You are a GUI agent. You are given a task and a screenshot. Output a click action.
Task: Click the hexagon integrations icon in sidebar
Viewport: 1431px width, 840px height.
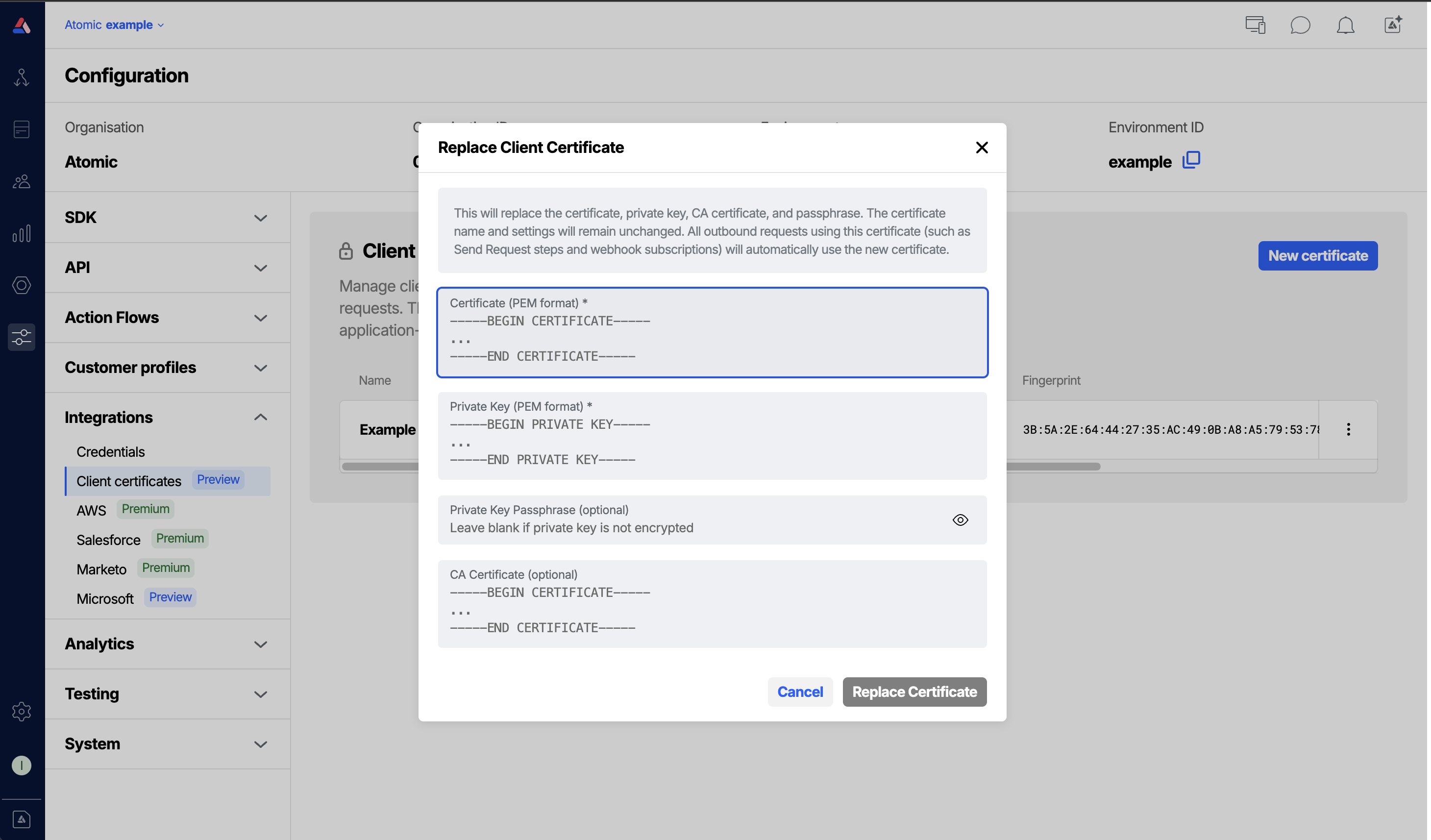point(22,285)
